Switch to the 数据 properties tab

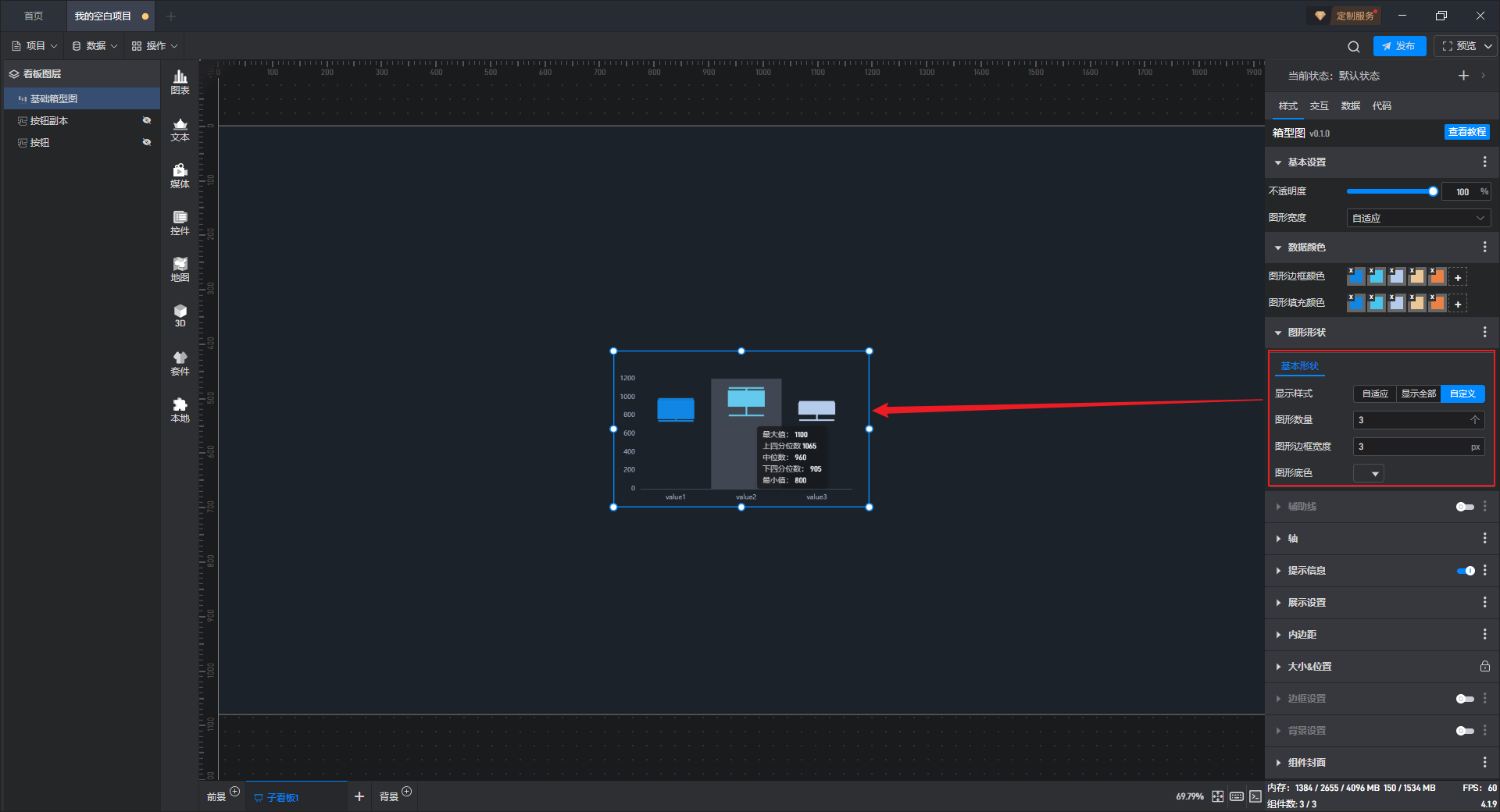[1351, 105]
